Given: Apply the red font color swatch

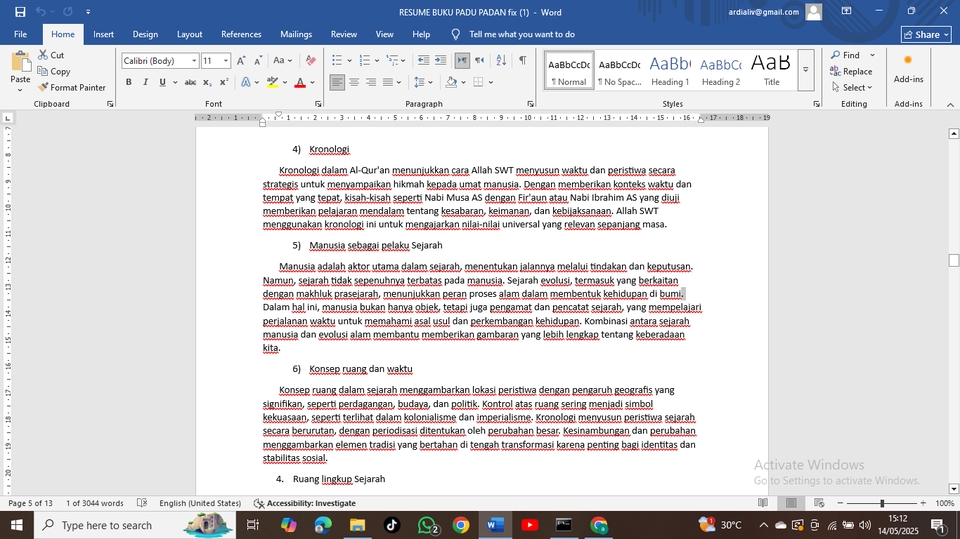Looking at the screenshot, I should pos(300,82).
